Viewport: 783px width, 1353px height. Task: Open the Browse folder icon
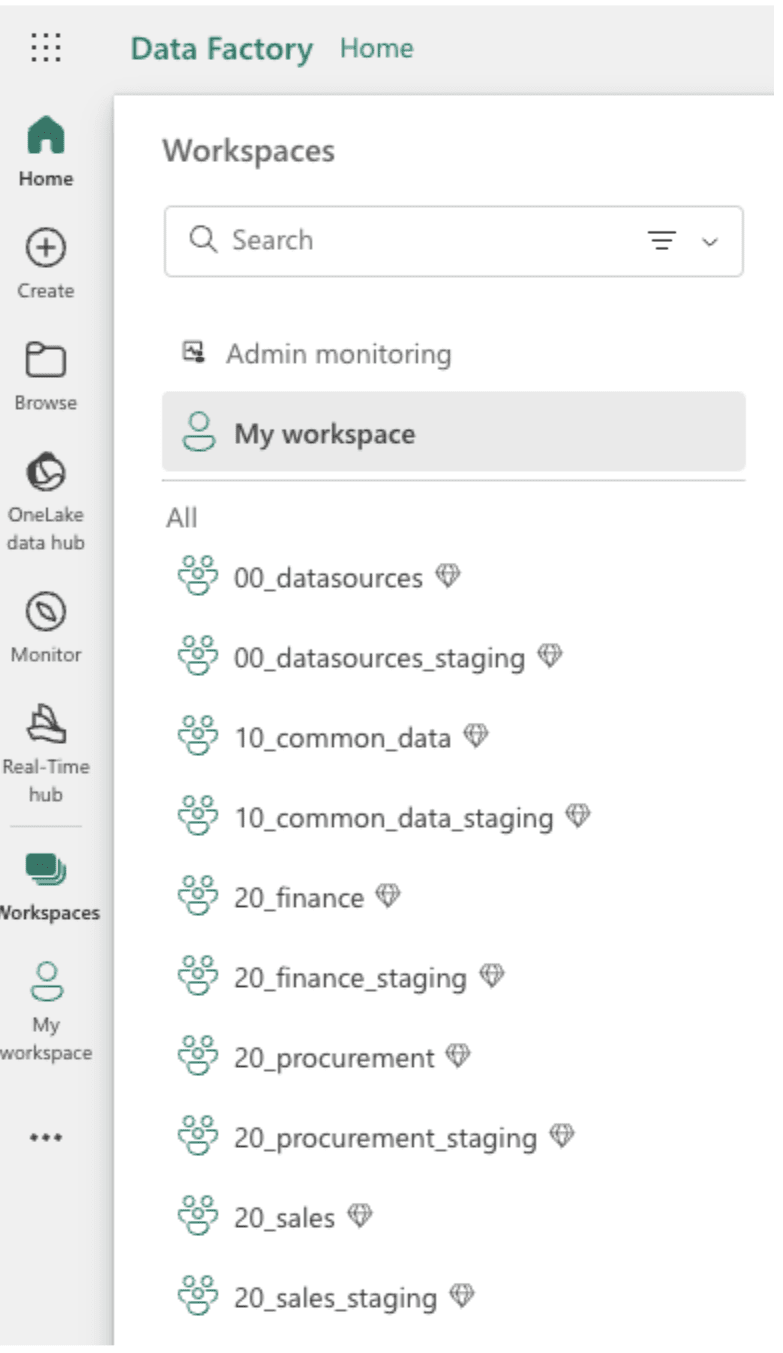click(46, 360)
